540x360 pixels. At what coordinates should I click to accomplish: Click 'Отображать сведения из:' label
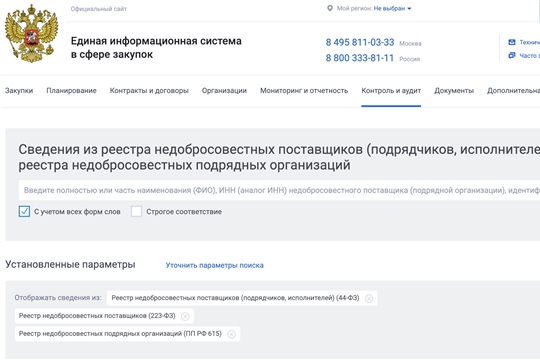[x=58, y=298]
